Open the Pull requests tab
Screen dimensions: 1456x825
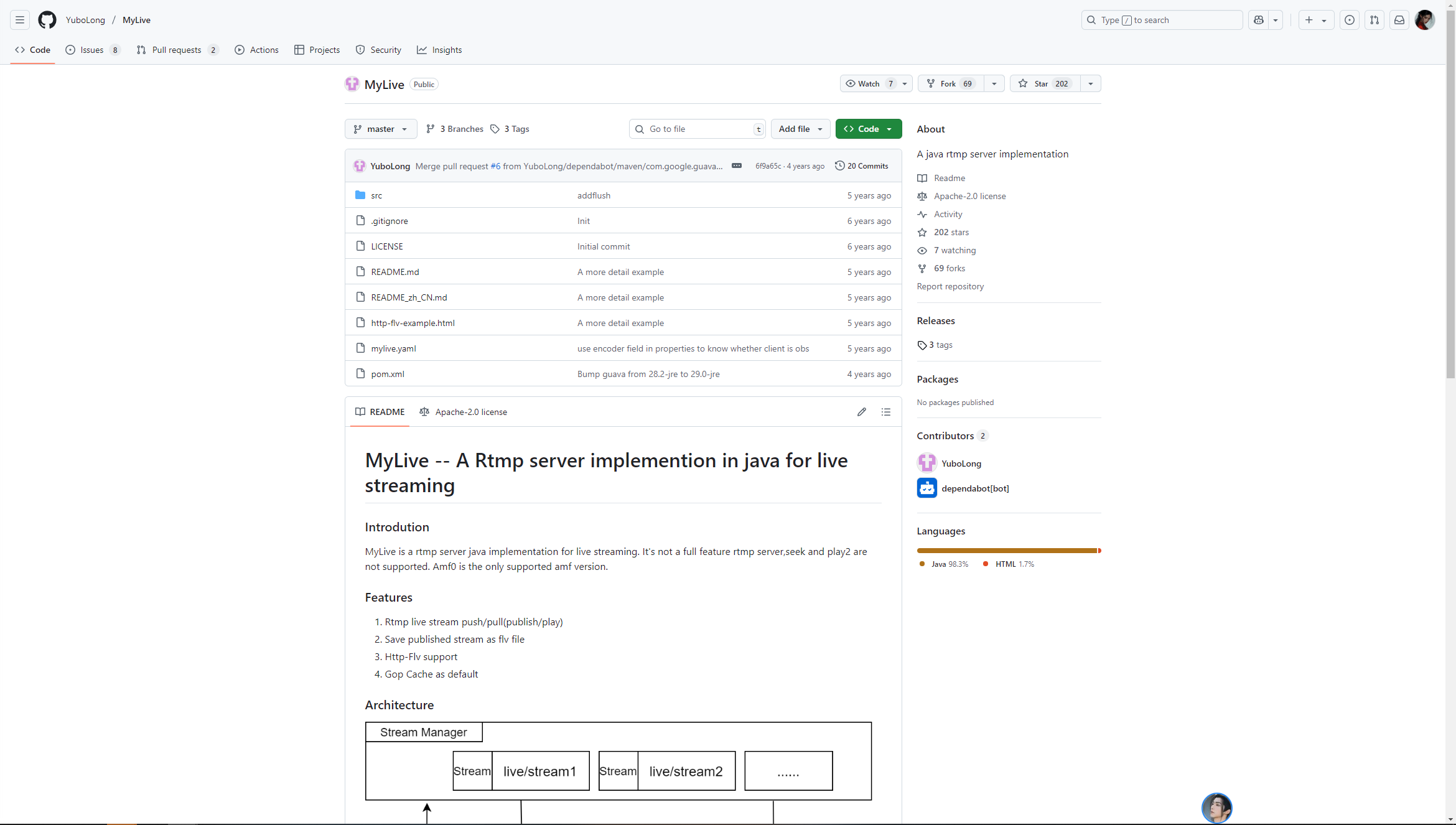tap(177, 50)
